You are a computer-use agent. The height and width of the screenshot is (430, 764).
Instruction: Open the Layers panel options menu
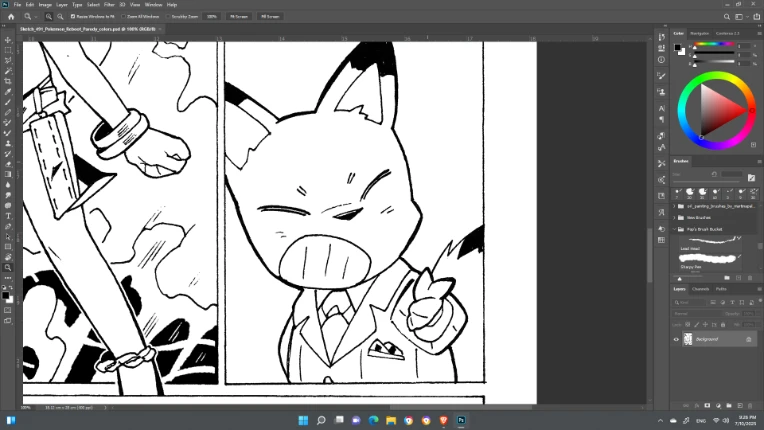[759, 289]
